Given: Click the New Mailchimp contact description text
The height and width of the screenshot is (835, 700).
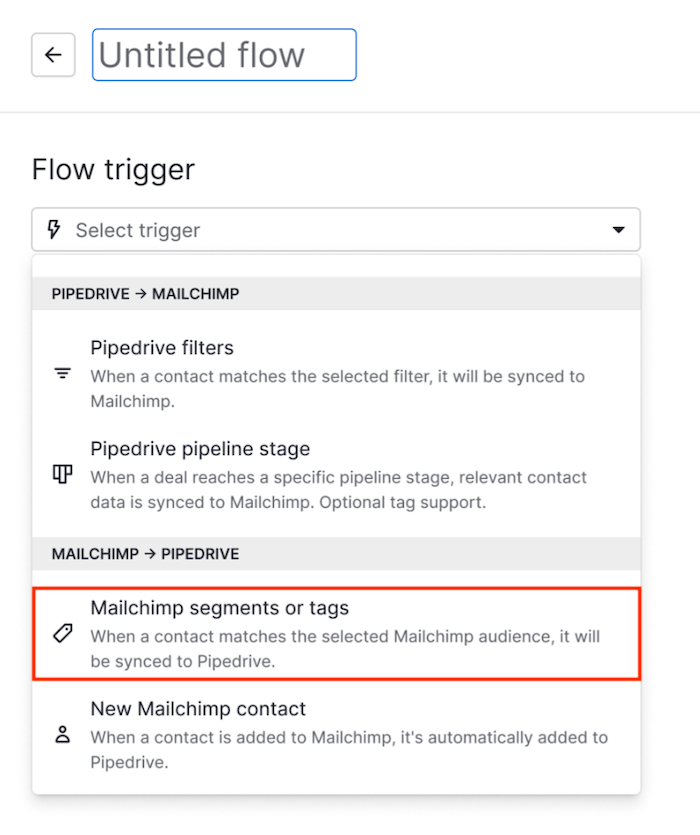Looking at the screenshot, I should [348, 749].
